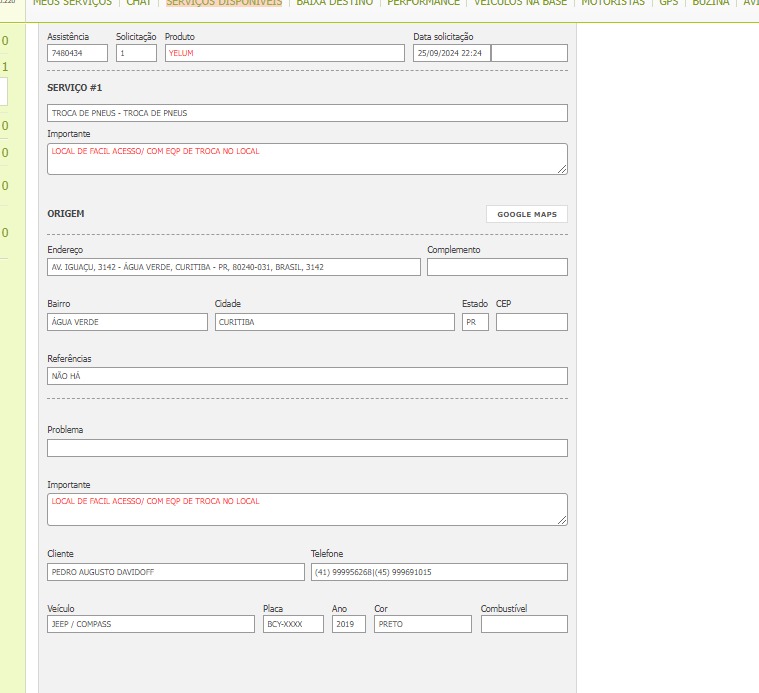This screenshot has height=693, width=759.
Task: Select the GPS menu item
Action: pyautogui.click(x=668, y=4)
